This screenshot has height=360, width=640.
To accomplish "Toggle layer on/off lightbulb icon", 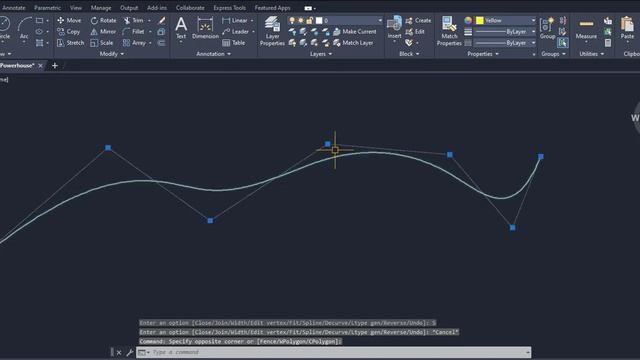I will pyautogui.click(x=292, y=20).
